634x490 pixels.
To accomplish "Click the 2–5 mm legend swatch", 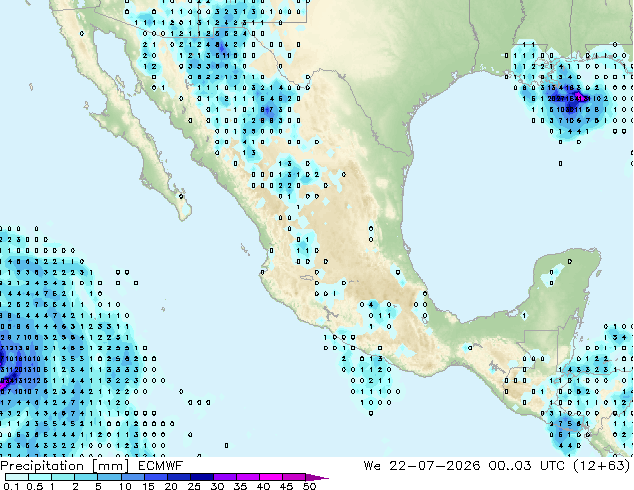I will click(x=86, y=477).
